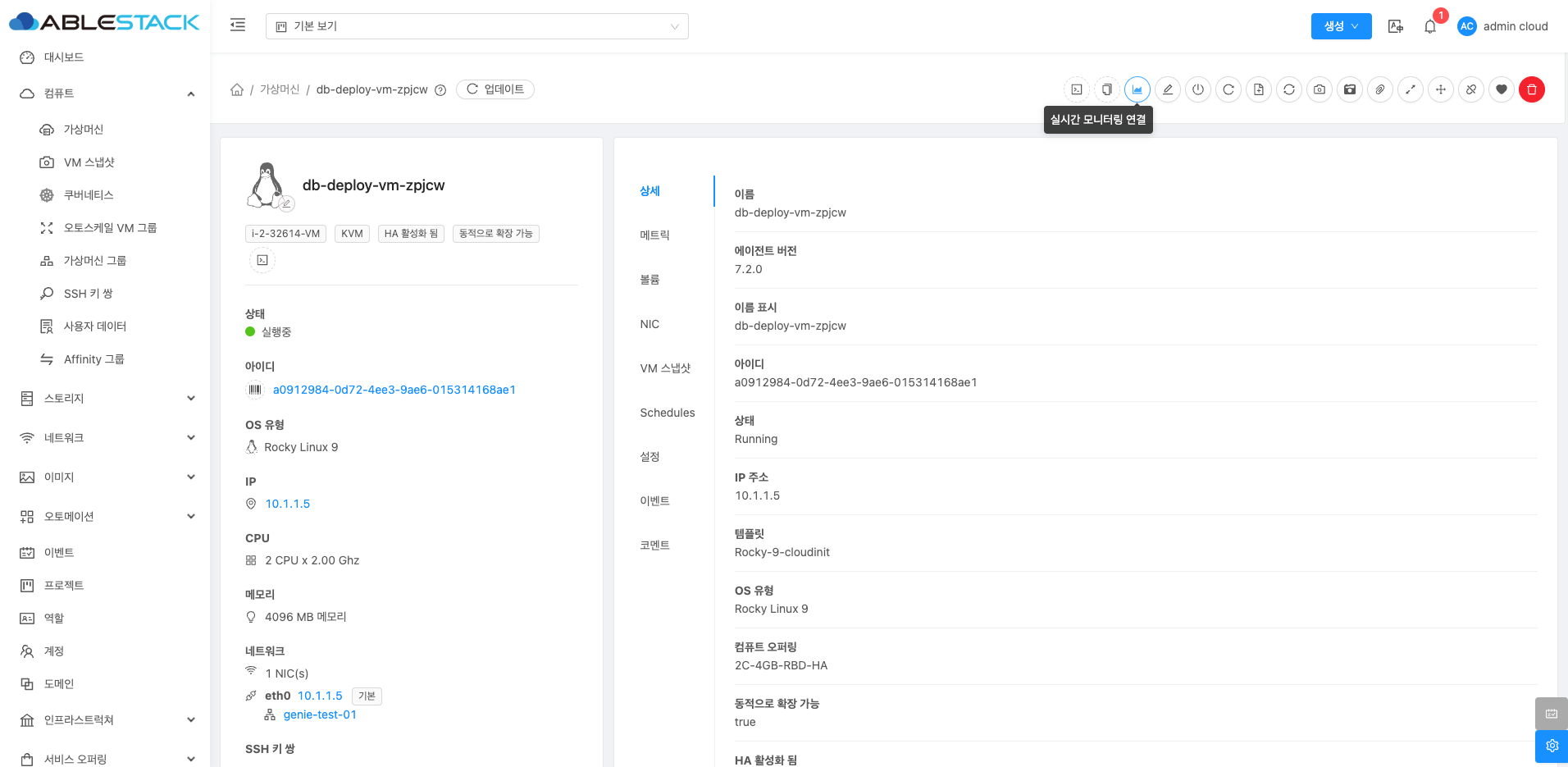1568x767 pixels.
Task: Open the 생성 create dropdown button
Action: click(x=1341, y=26)
